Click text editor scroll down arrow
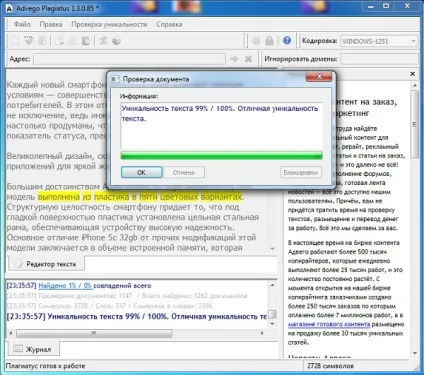Image resolution: width=424 pixels, height=375 pixels. 272,249
